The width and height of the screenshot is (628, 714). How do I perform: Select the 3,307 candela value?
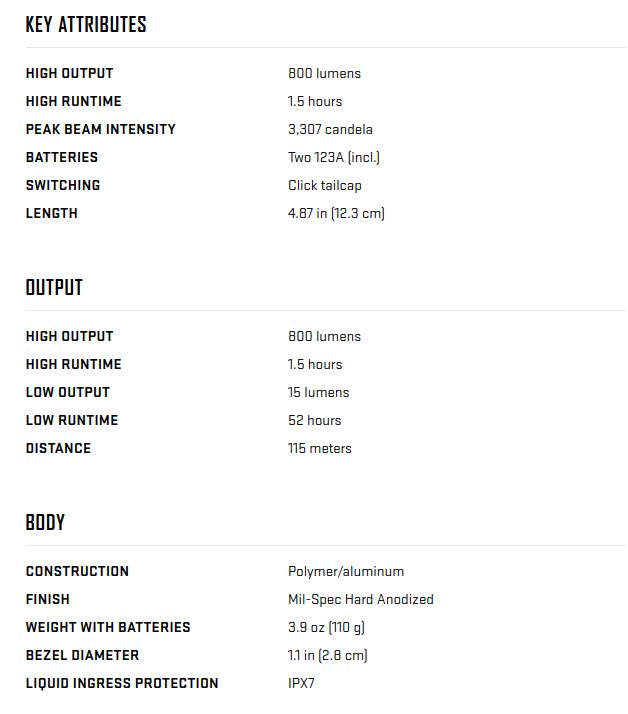click(330, 129)
